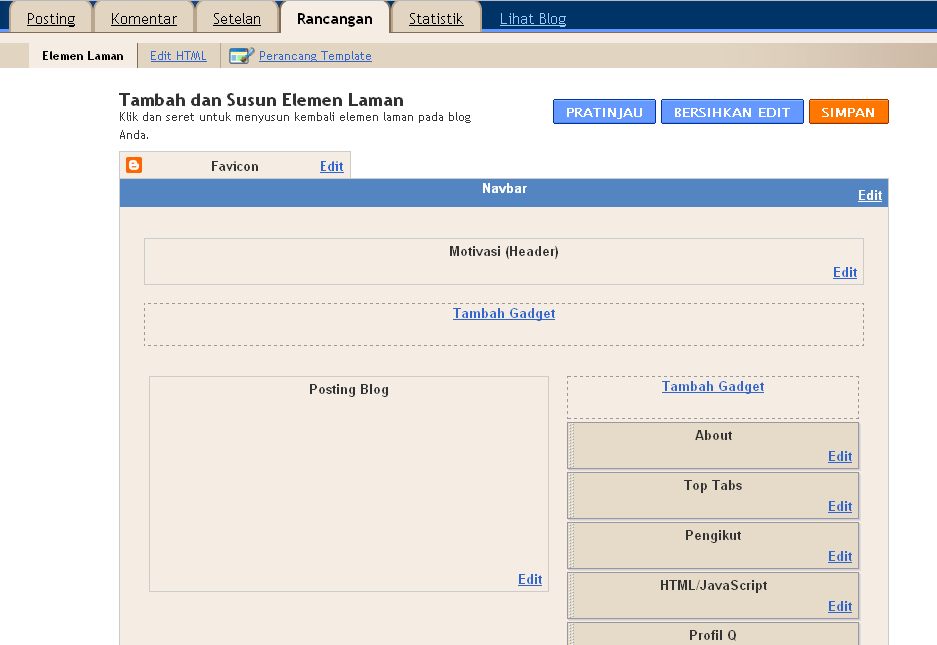Viewport: 937px width, 645px height.
Task: Open the Posting tab
Action: pyautogui.click(x=51, y=19)
